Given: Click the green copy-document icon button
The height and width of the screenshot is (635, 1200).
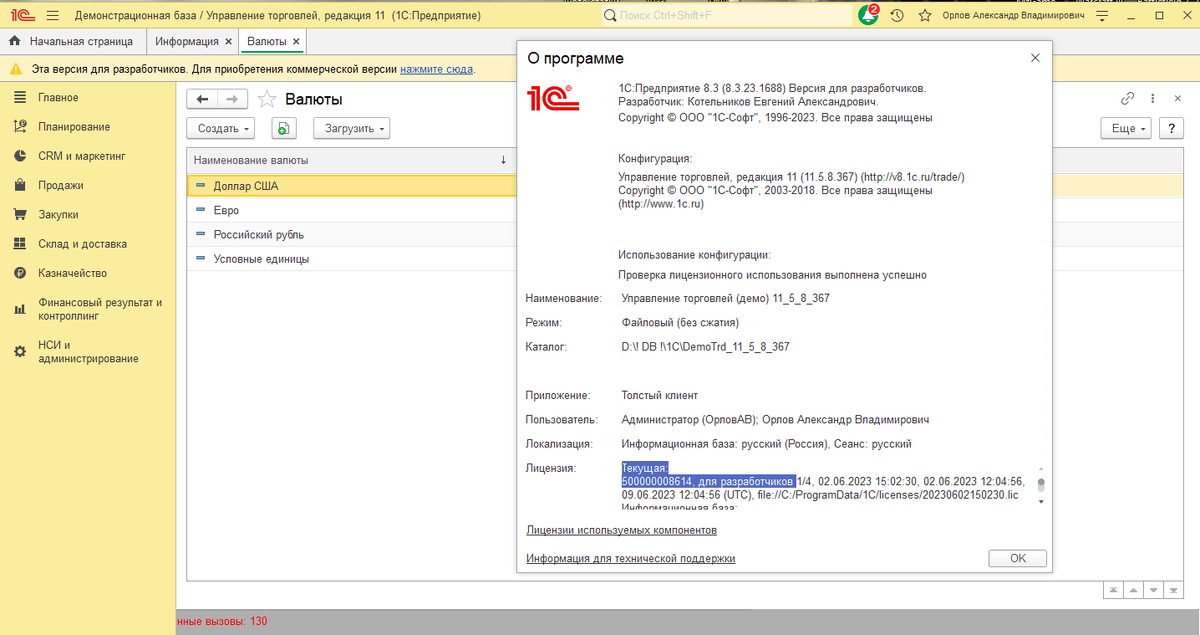Looking at the screenshot, I should tap(284, 128).
